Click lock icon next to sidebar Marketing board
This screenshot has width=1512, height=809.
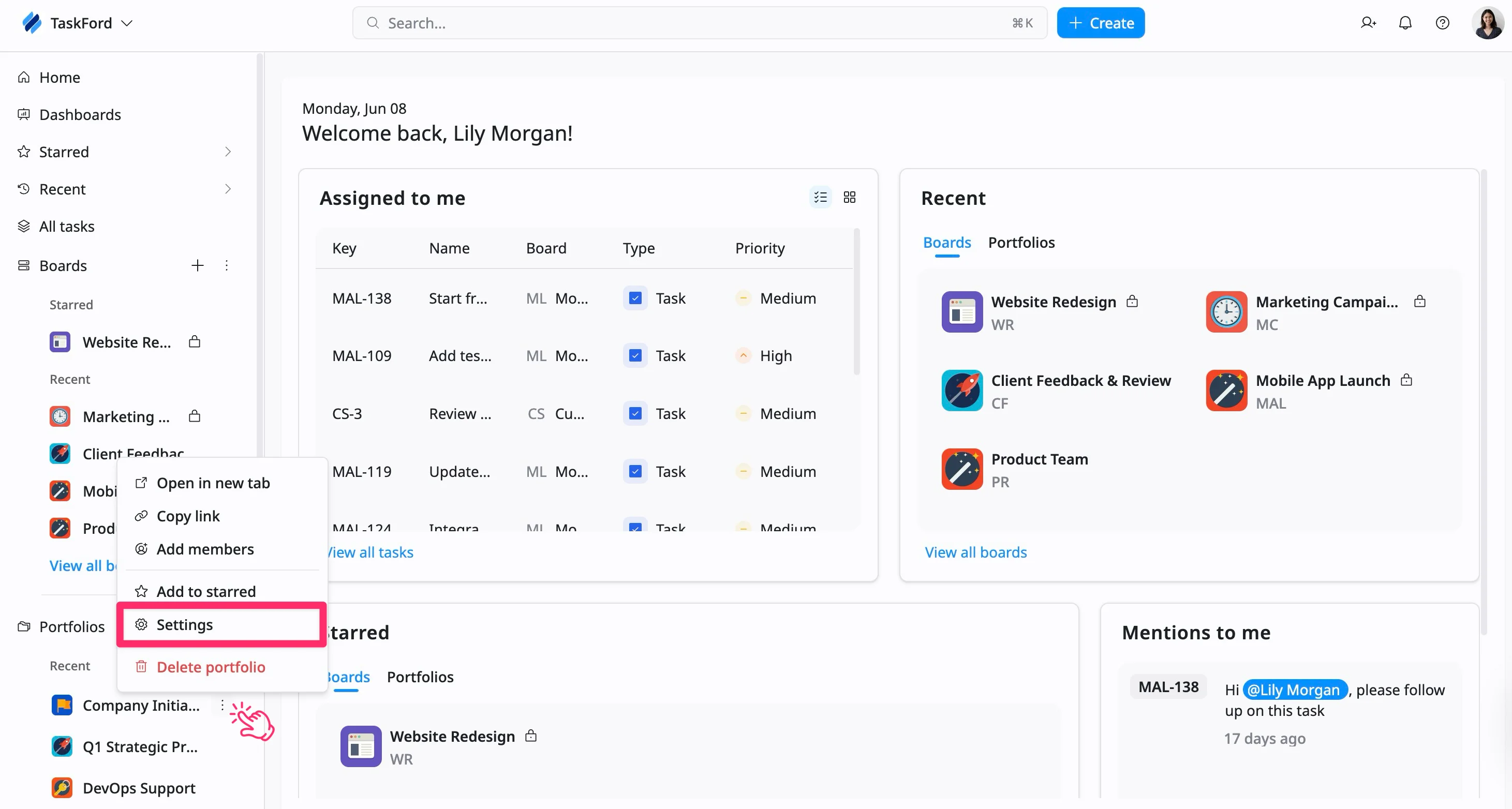194,416
